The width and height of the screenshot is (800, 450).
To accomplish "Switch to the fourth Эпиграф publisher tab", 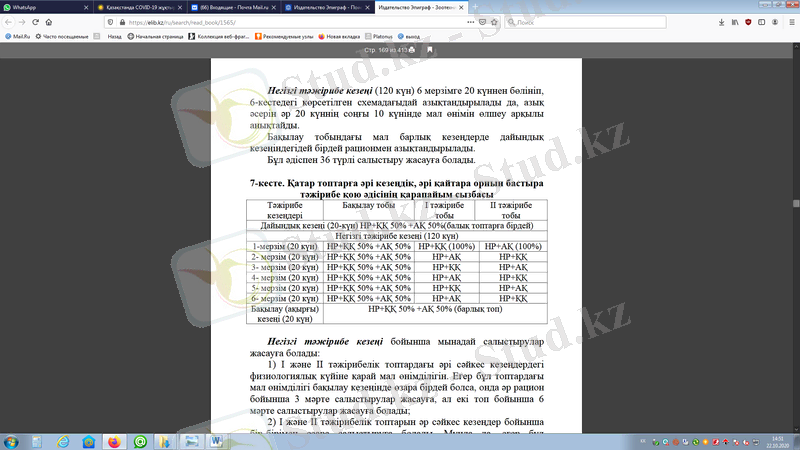I will 327,8.
